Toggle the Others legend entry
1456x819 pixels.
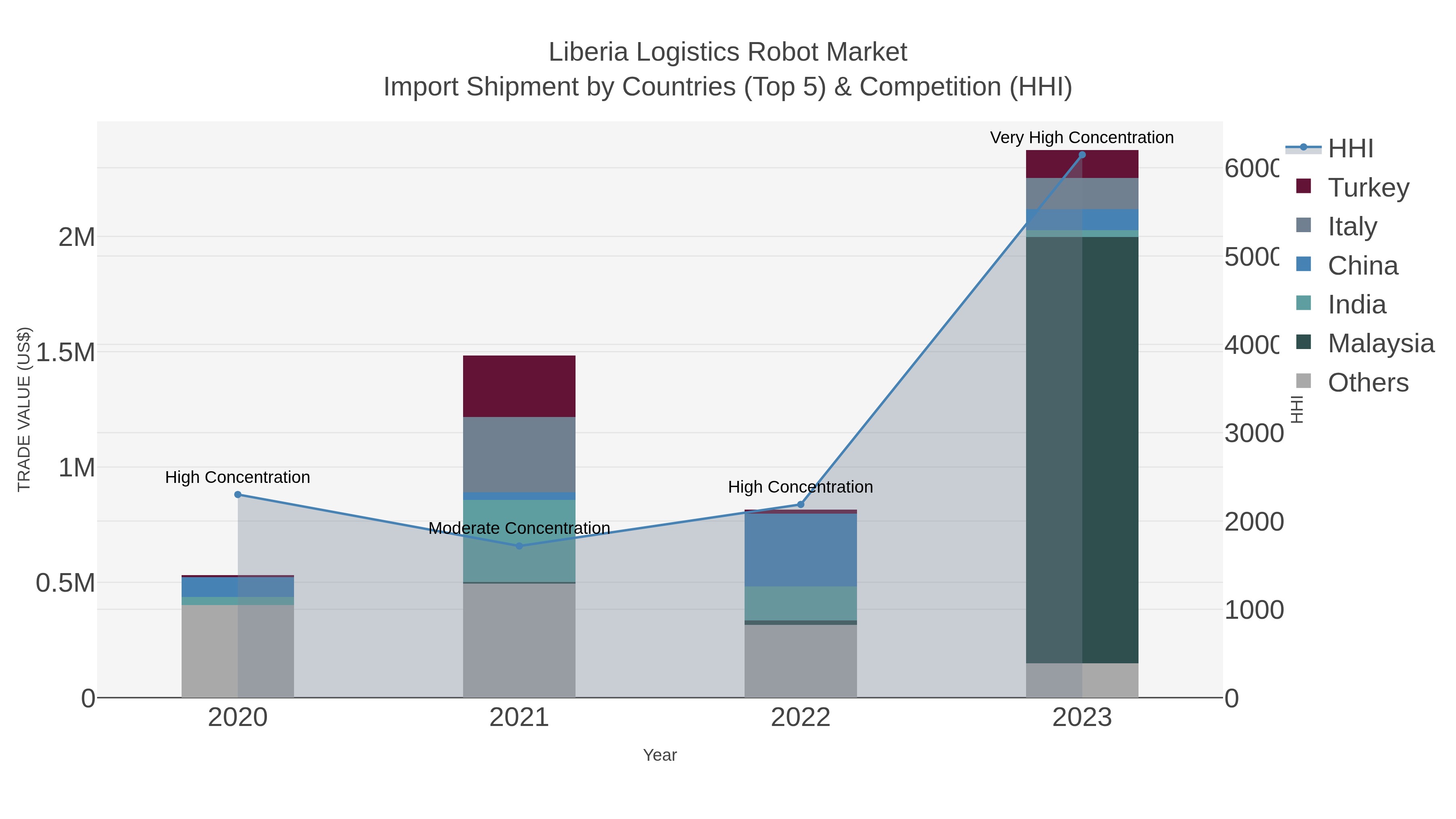coord(1352,382)
